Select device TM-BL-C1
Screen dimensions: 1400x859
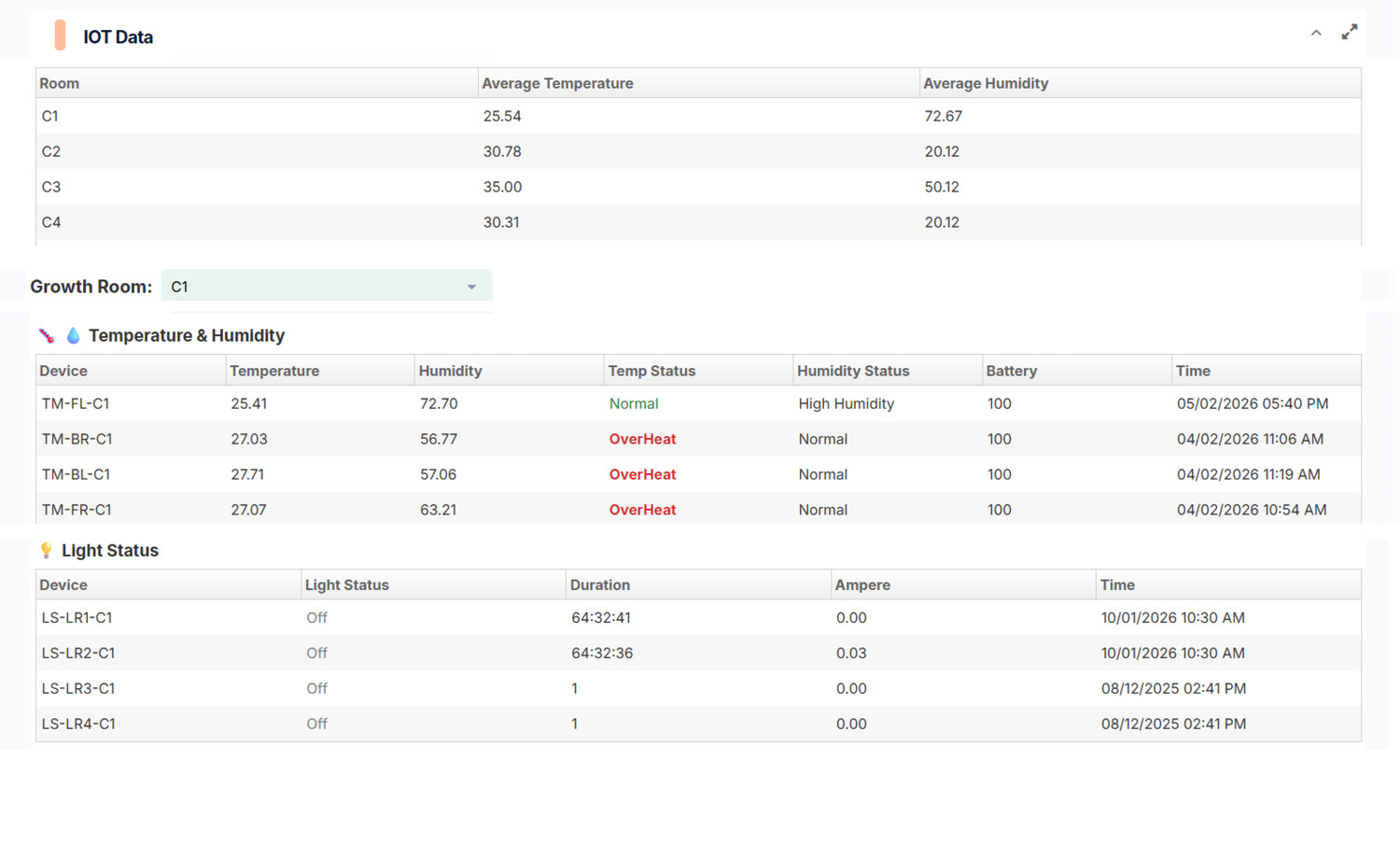point(76,474)
